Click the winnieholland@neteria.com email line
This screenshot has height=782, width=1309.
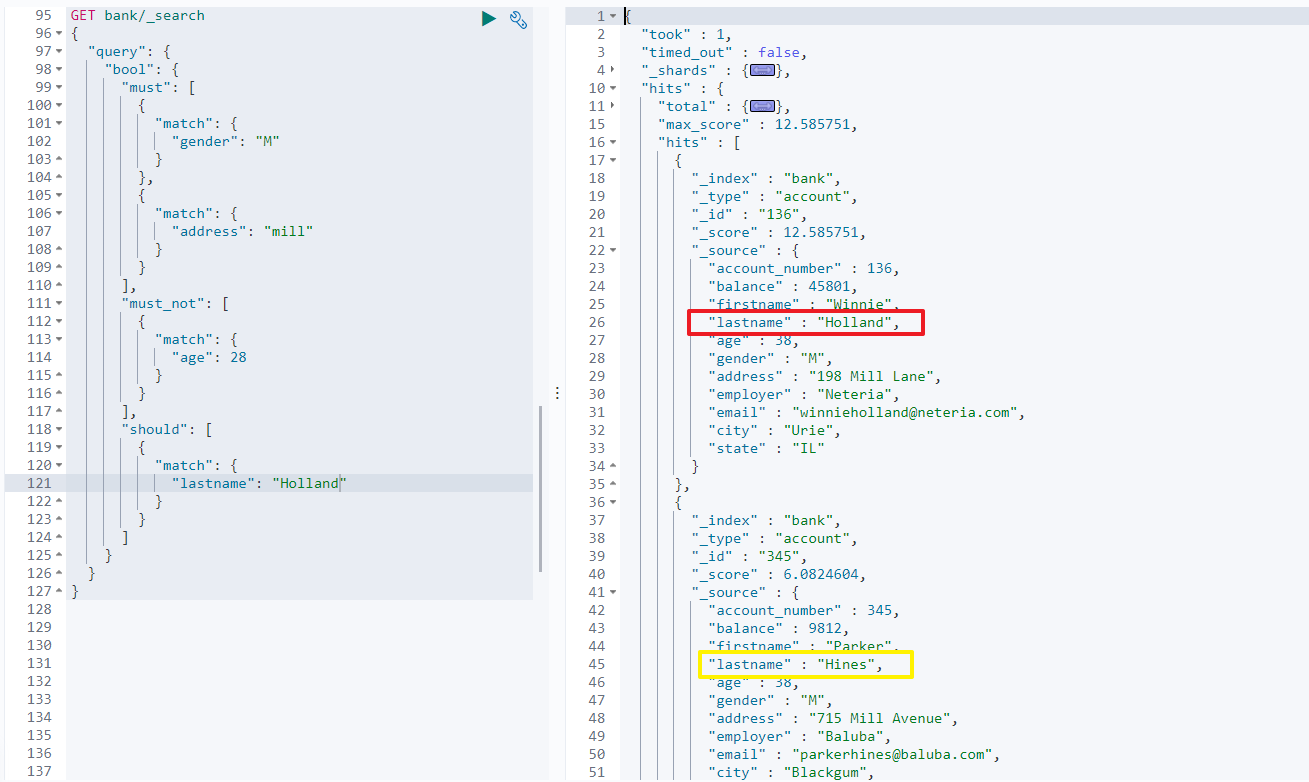coord(866,413)
